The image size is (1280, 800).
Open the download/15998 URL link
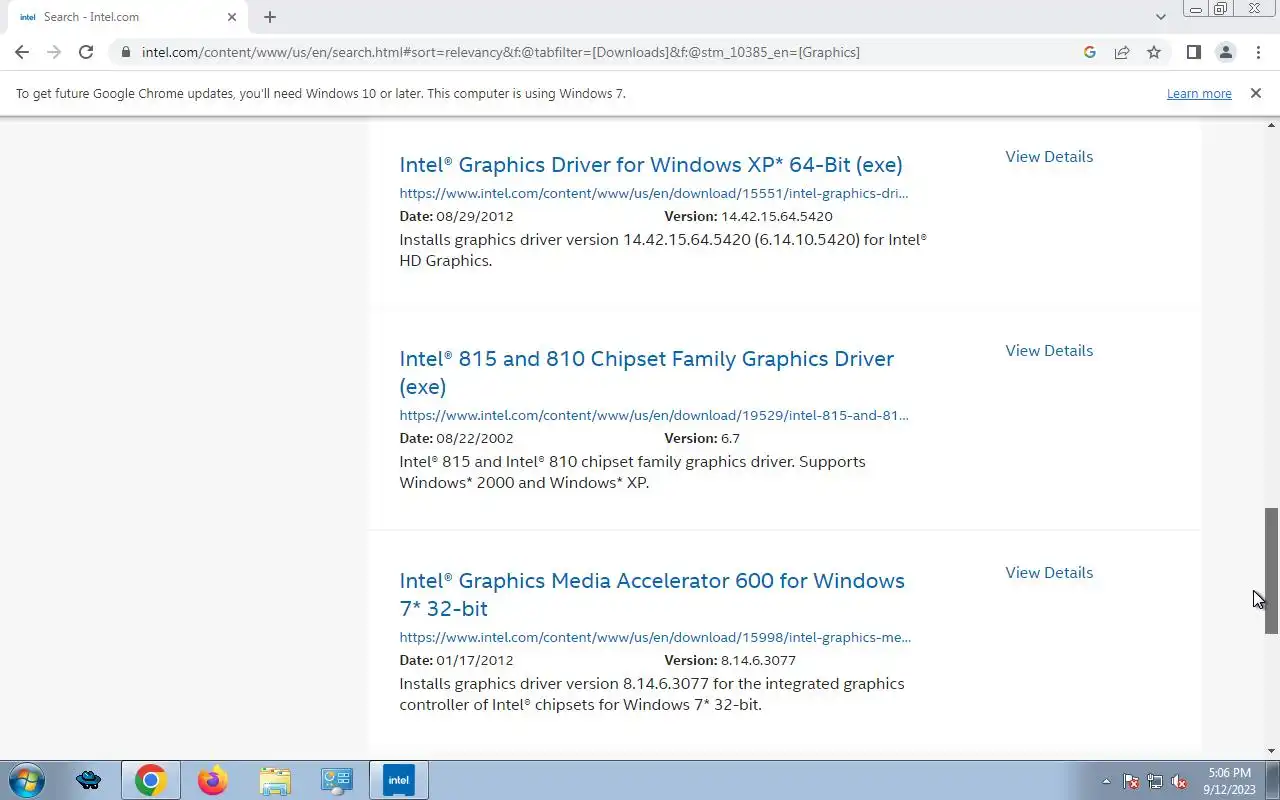pyautogui.click(x=655, y=637)
